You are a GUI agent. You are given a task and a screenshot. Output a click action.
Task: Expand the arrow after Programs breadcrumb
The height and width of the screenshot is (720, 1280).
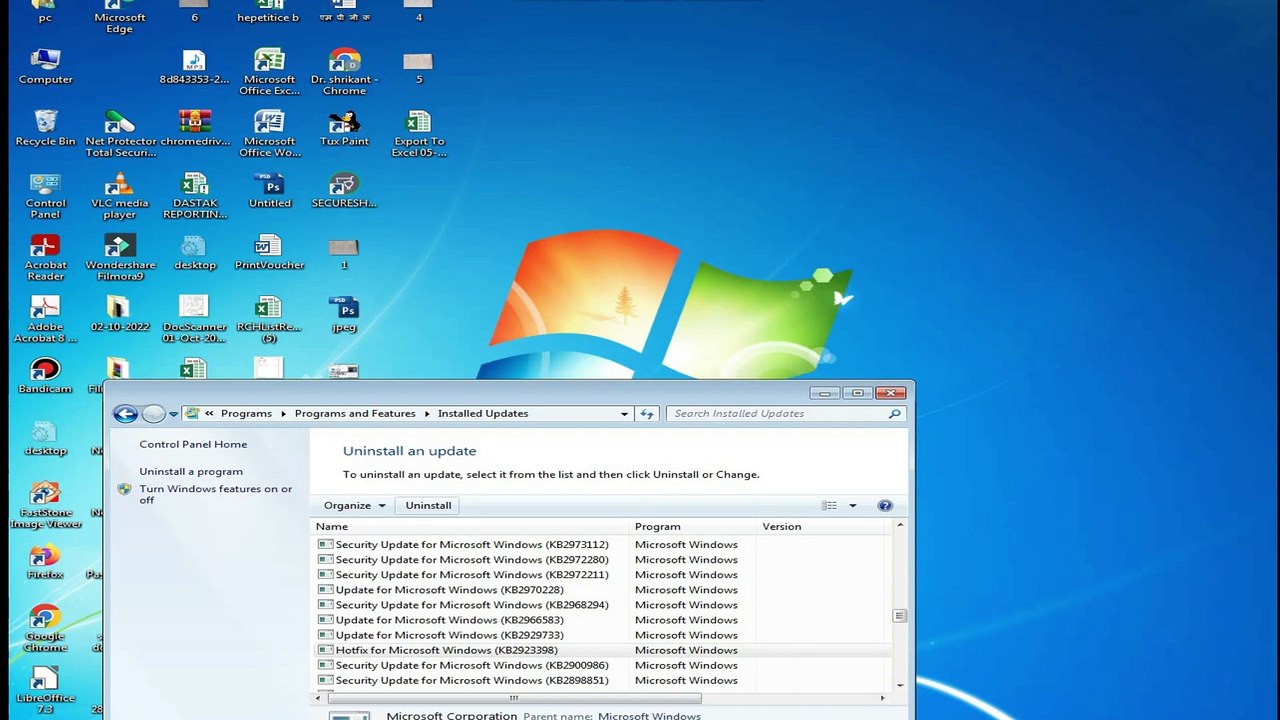283,414
